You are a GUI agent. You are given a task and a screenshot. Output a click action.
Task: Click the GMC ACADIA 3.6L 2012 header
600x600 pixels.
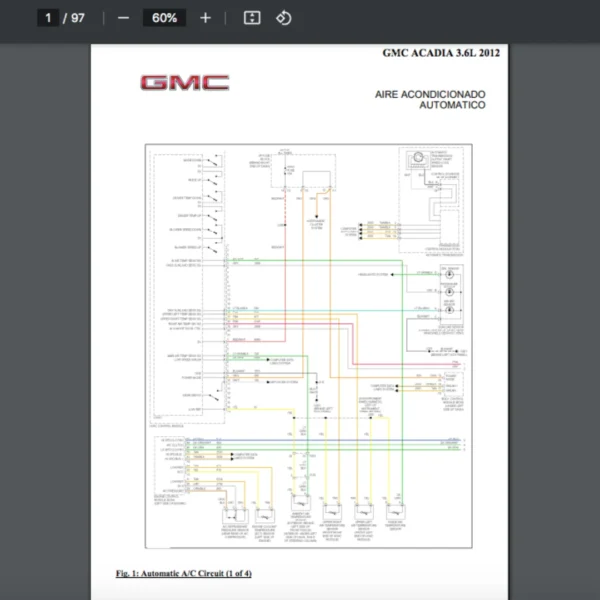point(441,52)
